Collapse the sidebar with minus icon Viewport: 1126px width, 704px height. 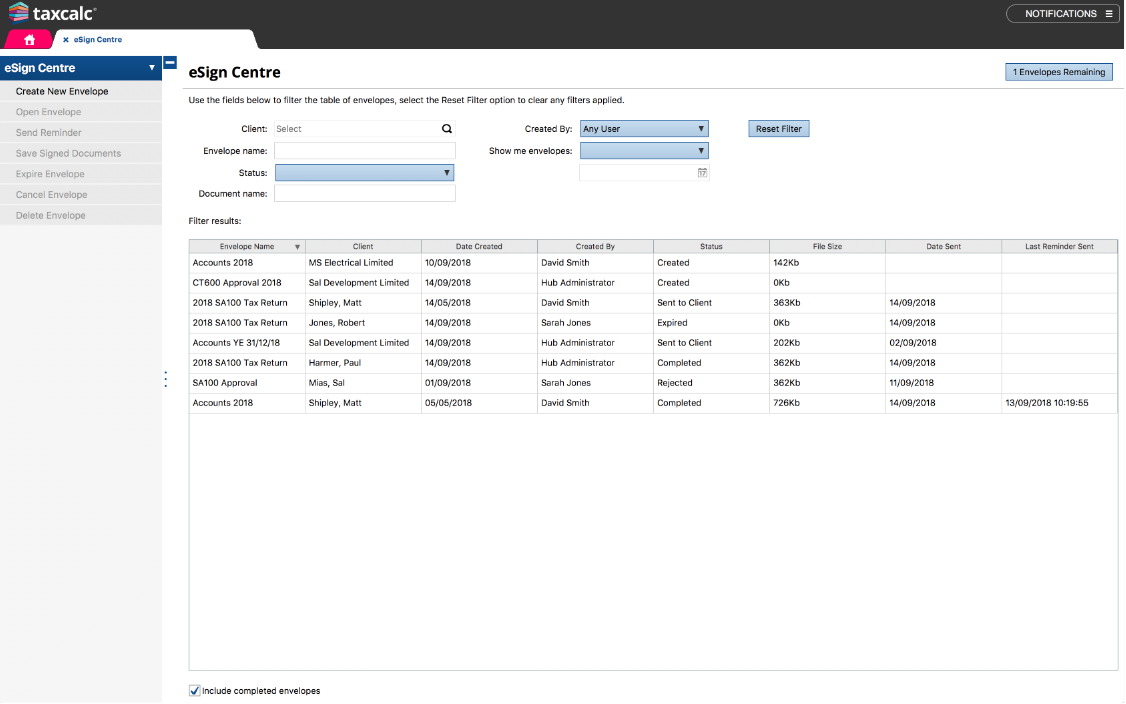pyautogui.click(x=170, y=62)
